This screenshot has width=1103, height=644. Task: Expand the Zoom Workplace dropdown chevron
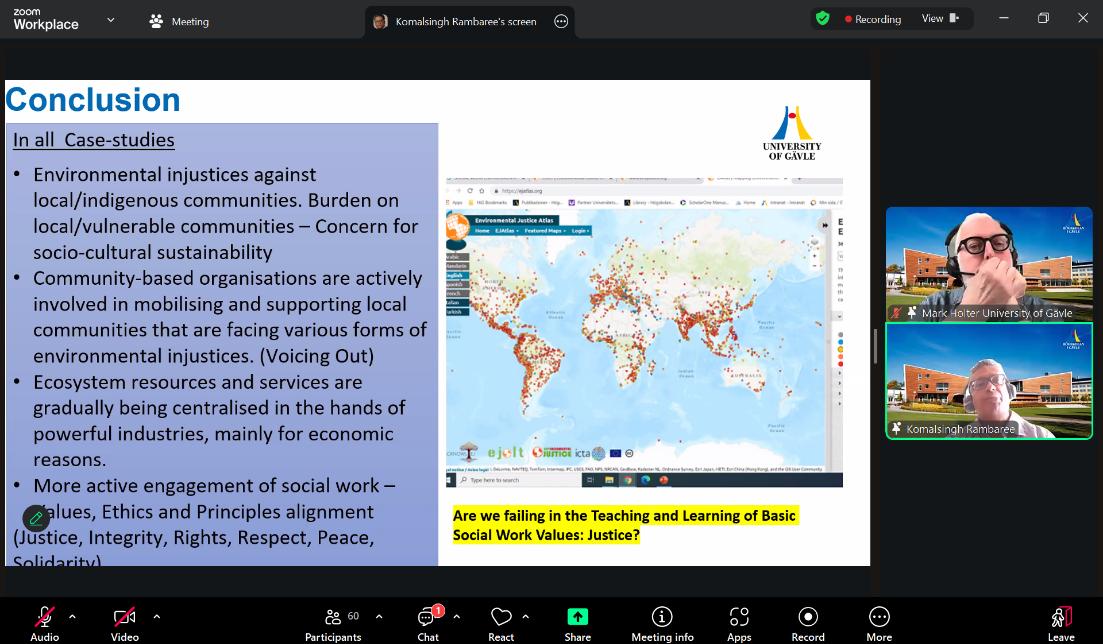click(111, 20)
